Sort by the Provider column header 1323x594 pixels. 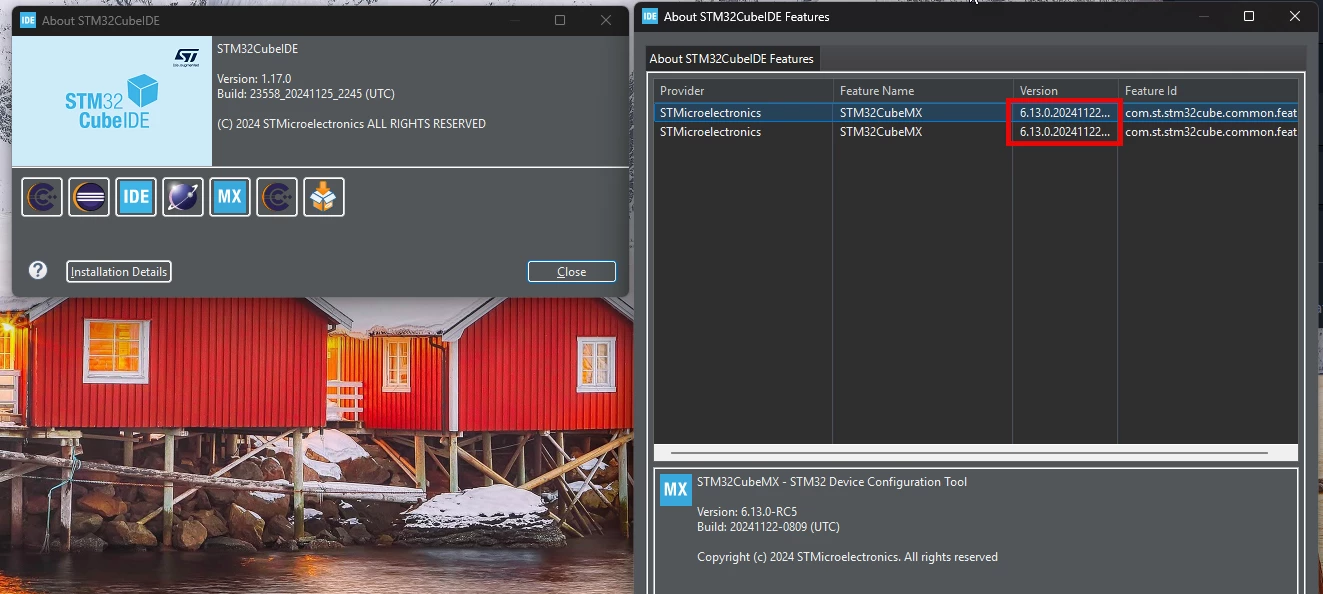coord(744,91)
